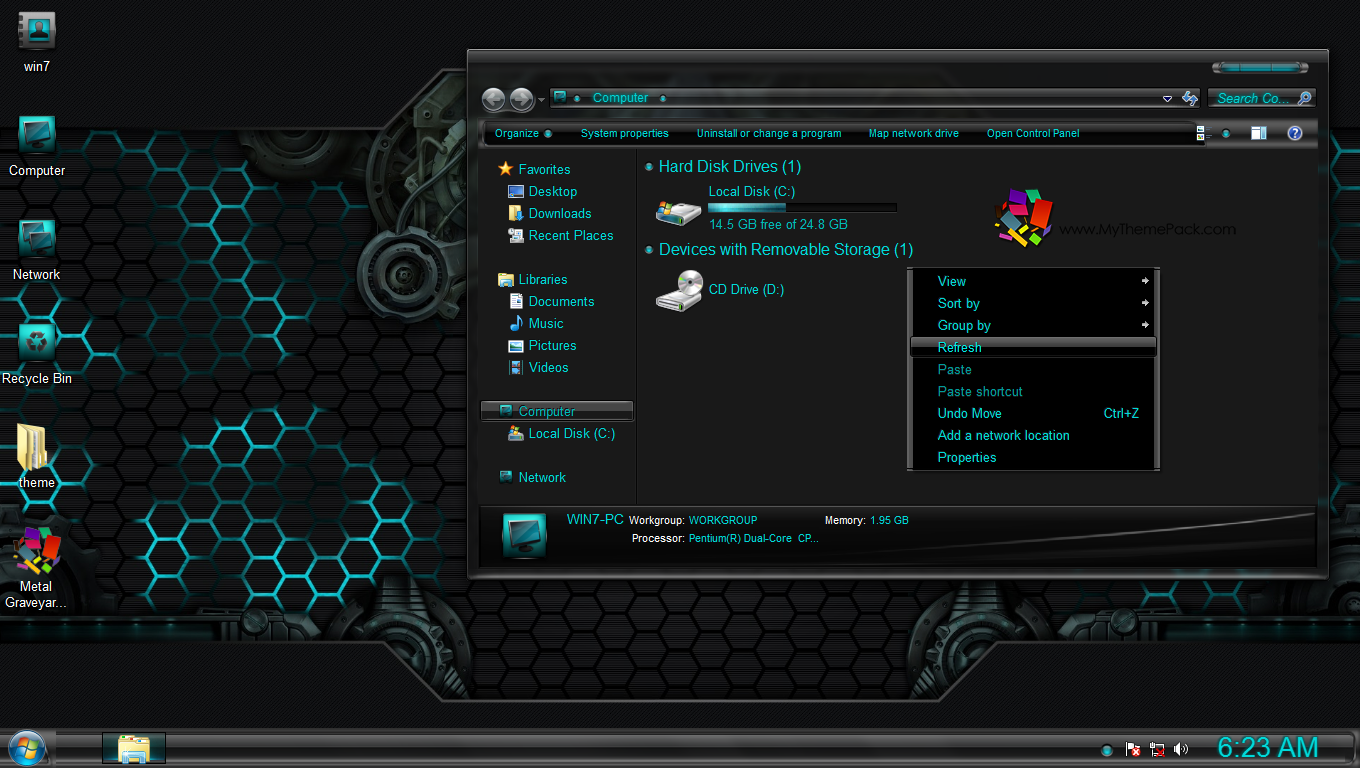Open Desktop under Favorites

point(542,191)
